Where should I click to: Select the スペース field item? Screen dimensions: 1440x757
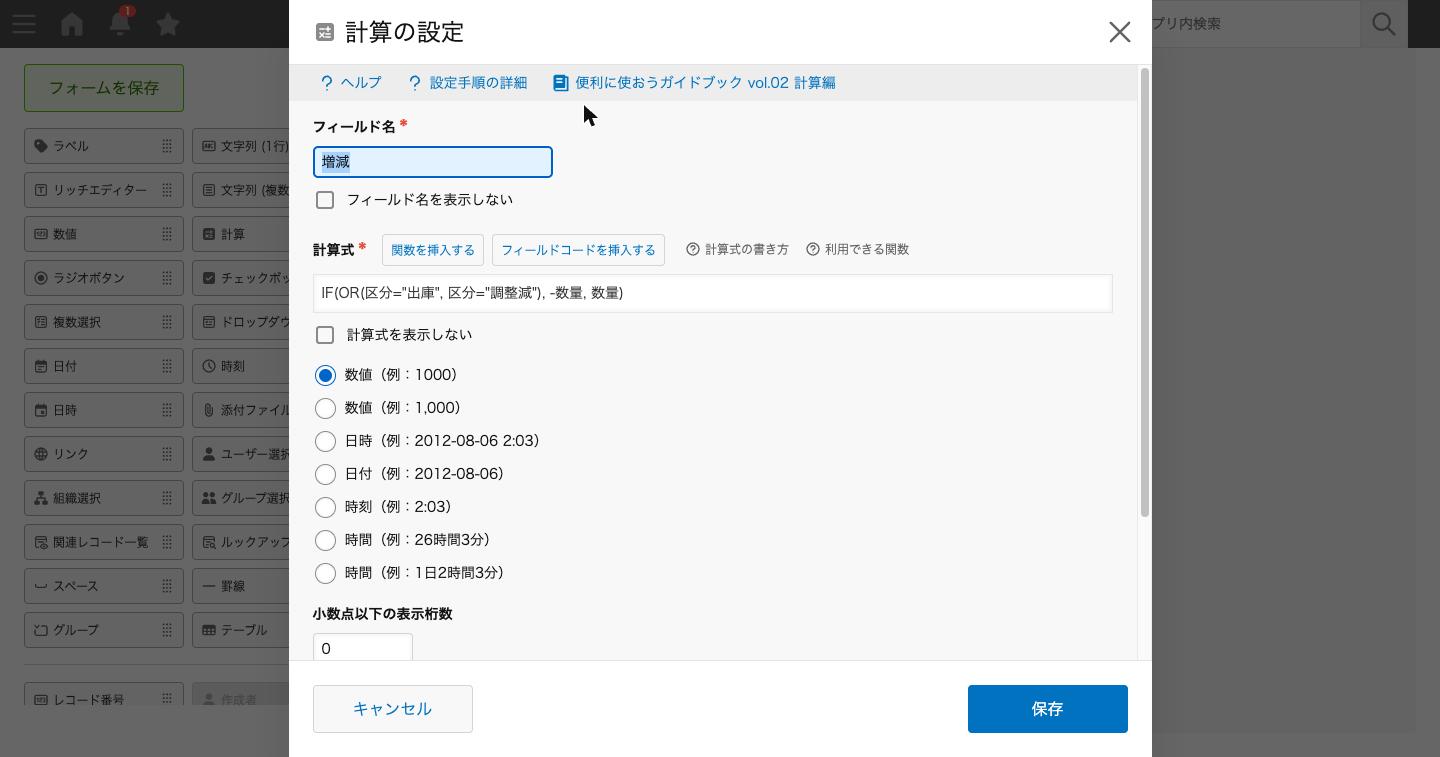tap(104, 586)
